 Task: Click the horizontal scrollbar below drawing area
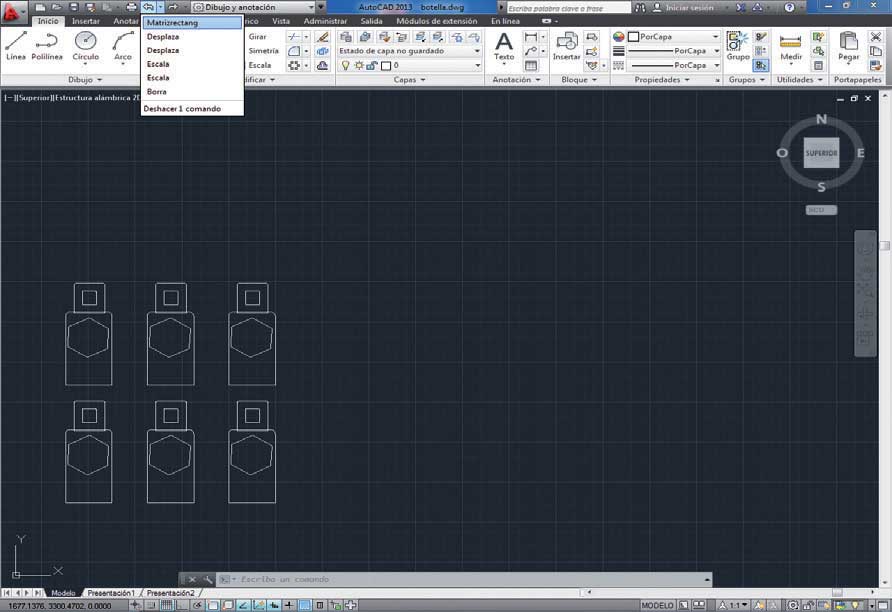[730, 593]
